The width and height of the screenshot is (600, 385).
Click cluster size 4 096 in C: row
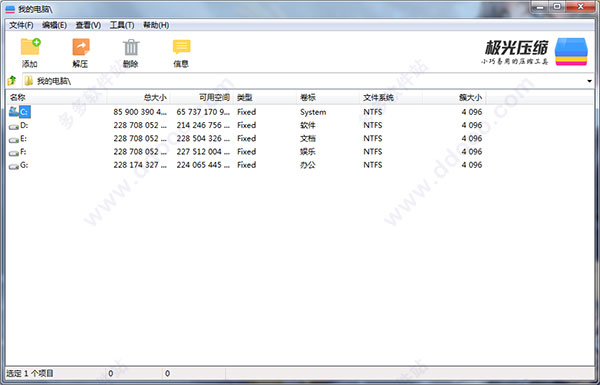tap(471, 112)
